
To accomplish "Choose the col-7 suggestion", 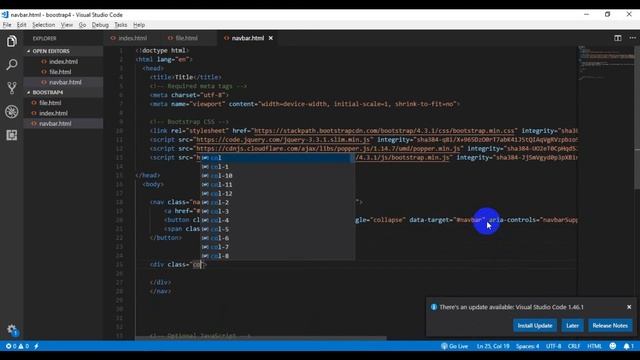I will 277,247.
